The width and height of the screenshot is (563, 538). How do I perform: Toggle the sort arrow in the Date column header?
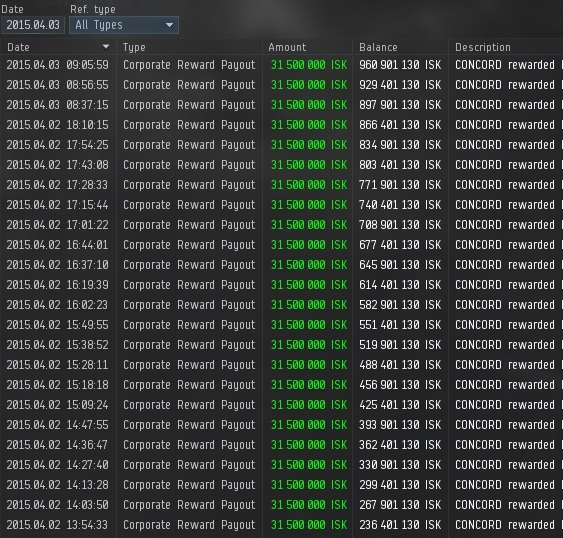point(106,47)
